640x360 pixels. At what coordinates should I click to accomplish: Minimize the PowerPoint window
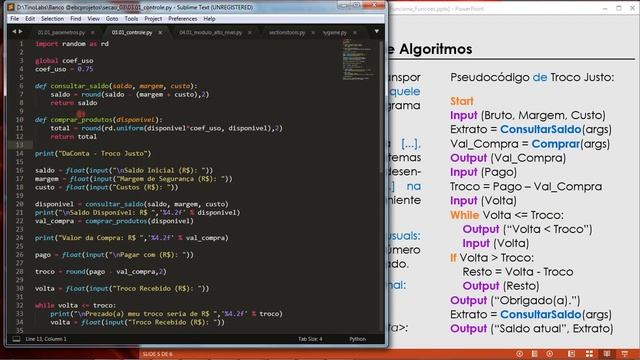tap(605, 8)
